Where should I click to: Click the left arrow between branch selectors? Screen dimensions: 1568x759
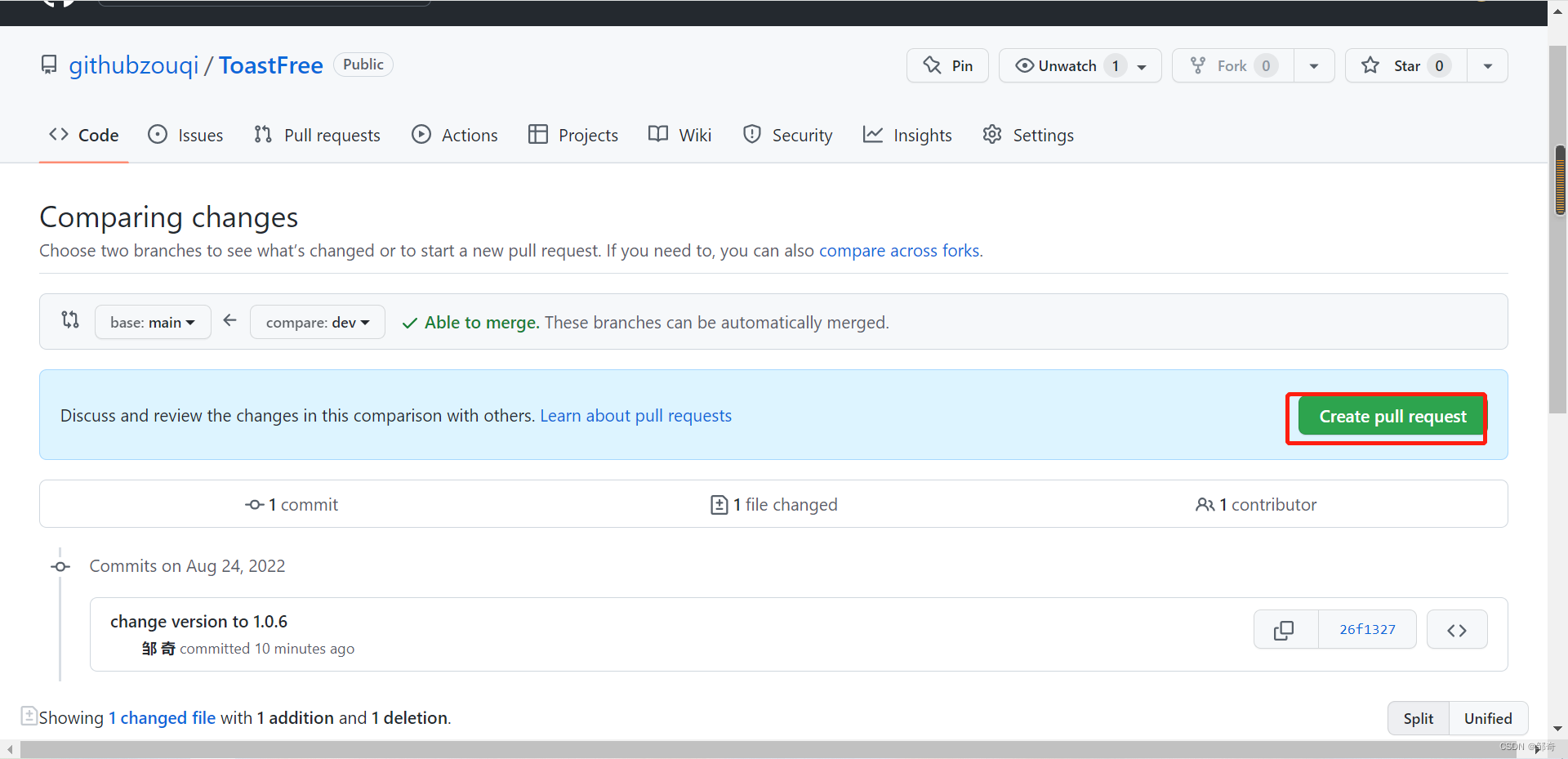(x=230, y=320)
